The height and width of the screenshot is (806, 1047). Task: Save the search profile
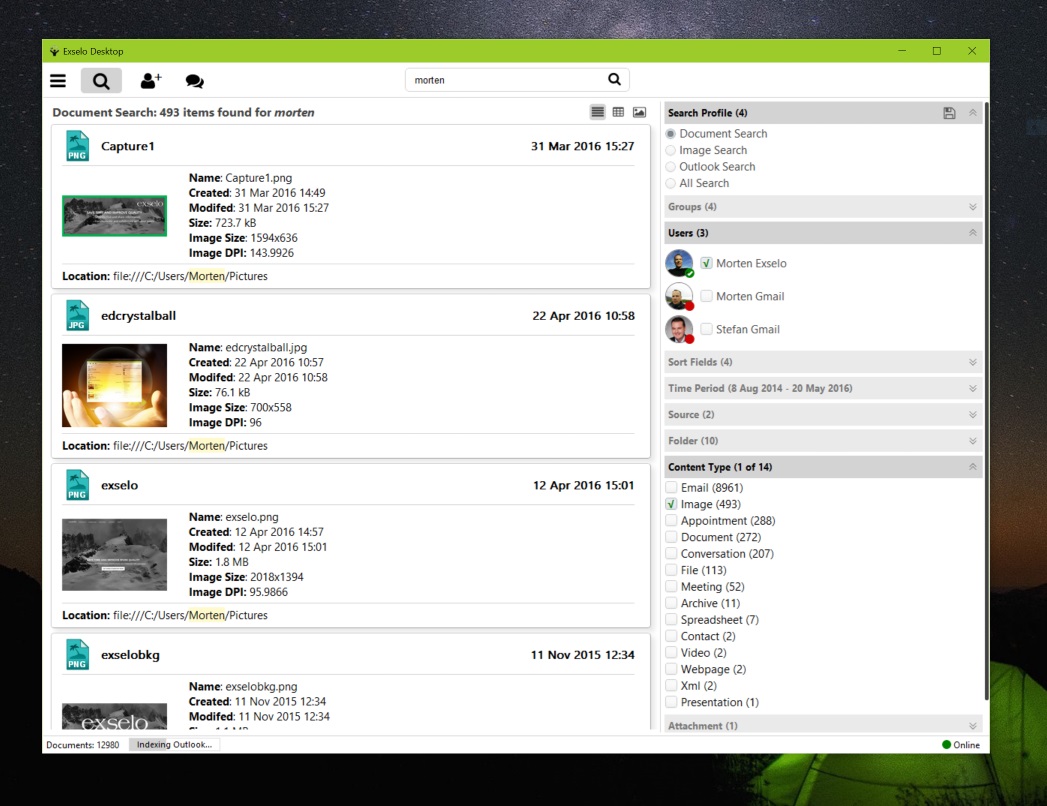[x=949, y=113]
